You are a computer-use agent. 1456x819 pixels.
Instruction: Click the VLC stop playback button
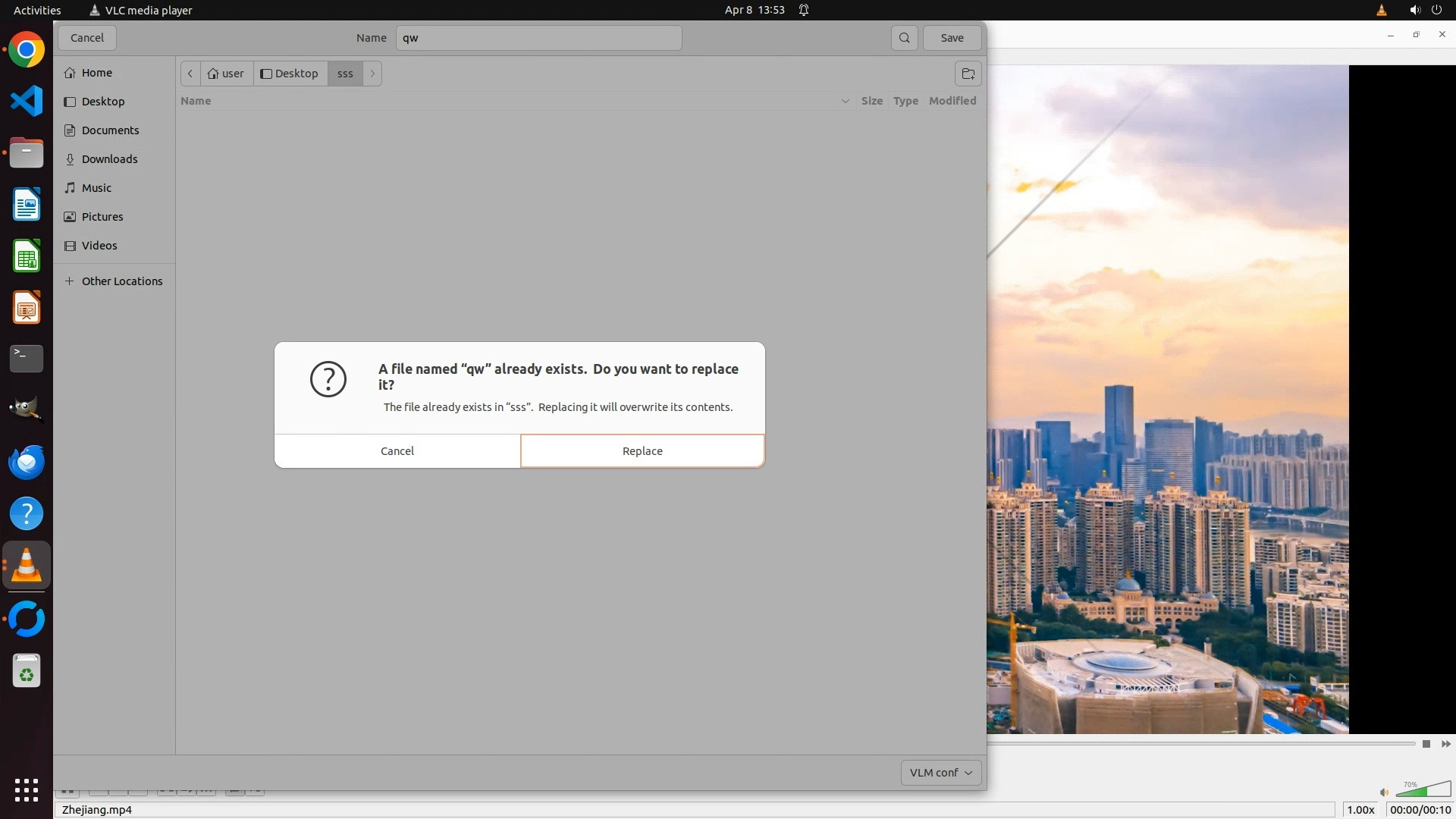(x=1426, y=744)
